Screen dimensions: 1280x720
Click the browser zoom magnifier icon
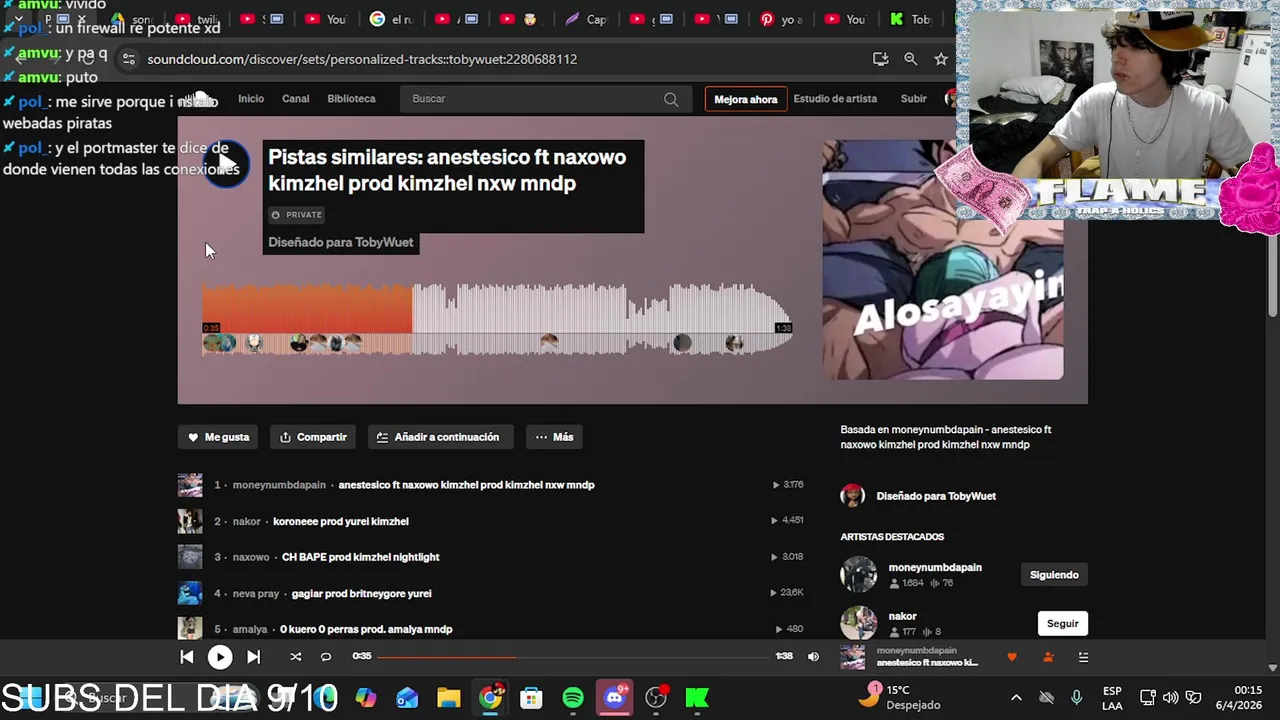coord(910,59)
